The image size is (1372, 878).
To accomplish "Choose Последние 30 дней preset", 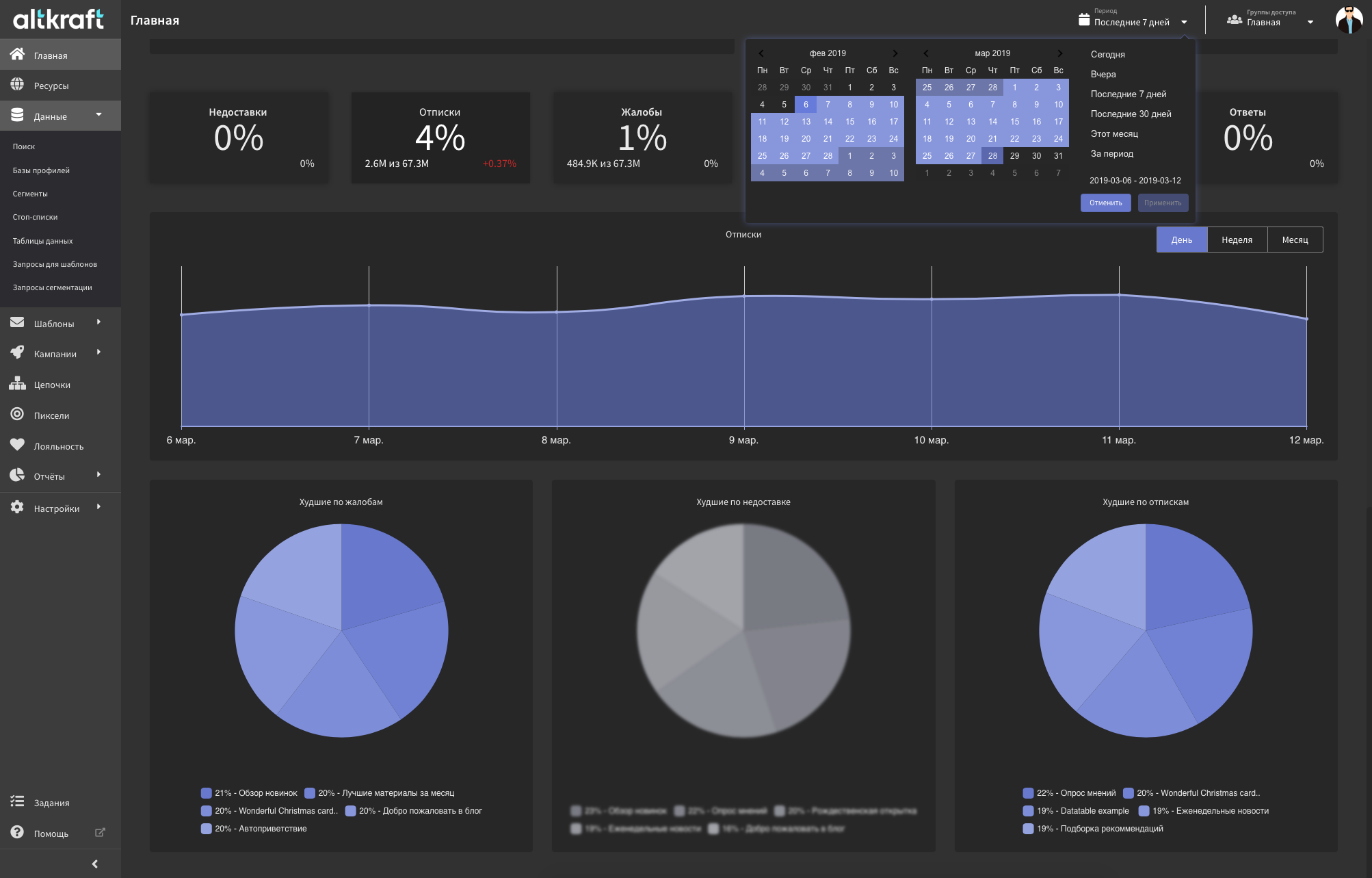I will 1131,114.
